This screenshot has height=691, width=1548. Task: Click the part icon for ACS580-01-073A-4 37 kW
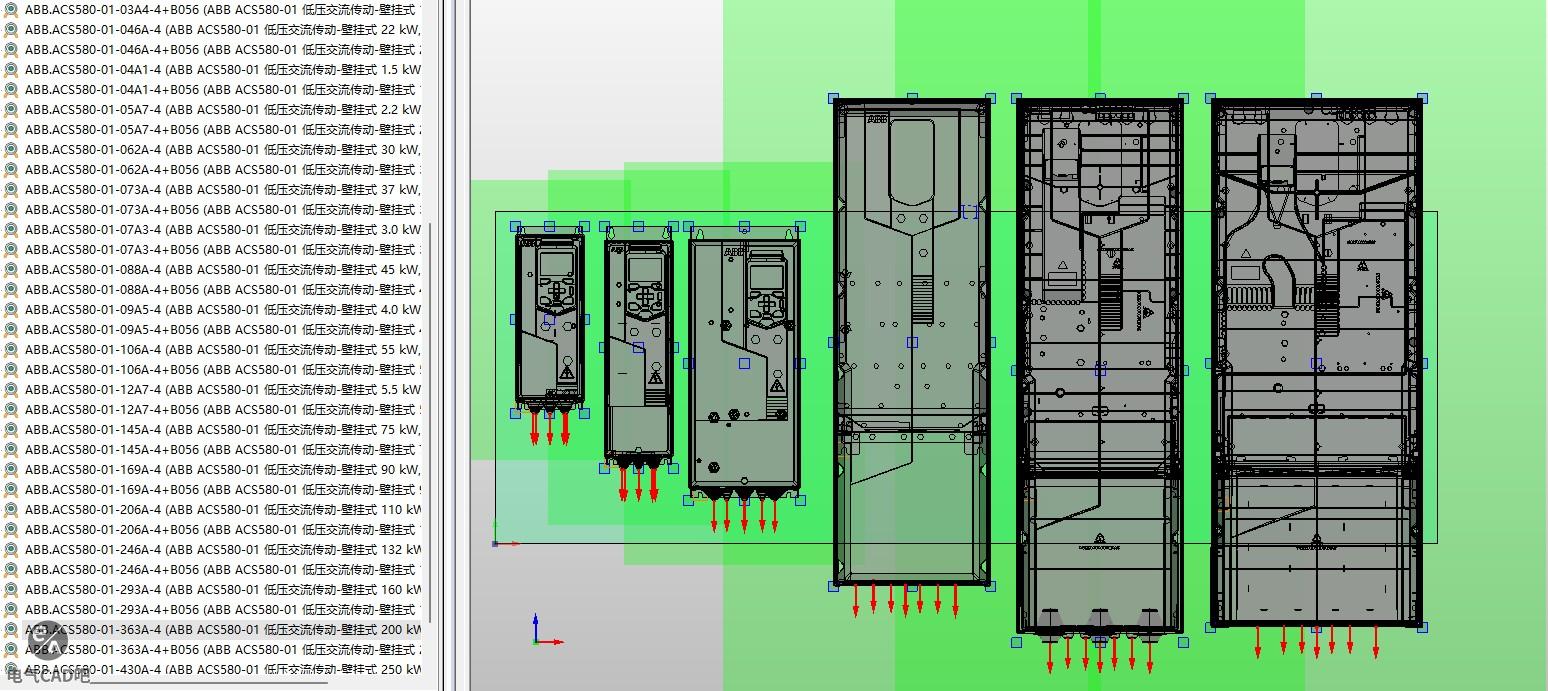tap(11, 190)
